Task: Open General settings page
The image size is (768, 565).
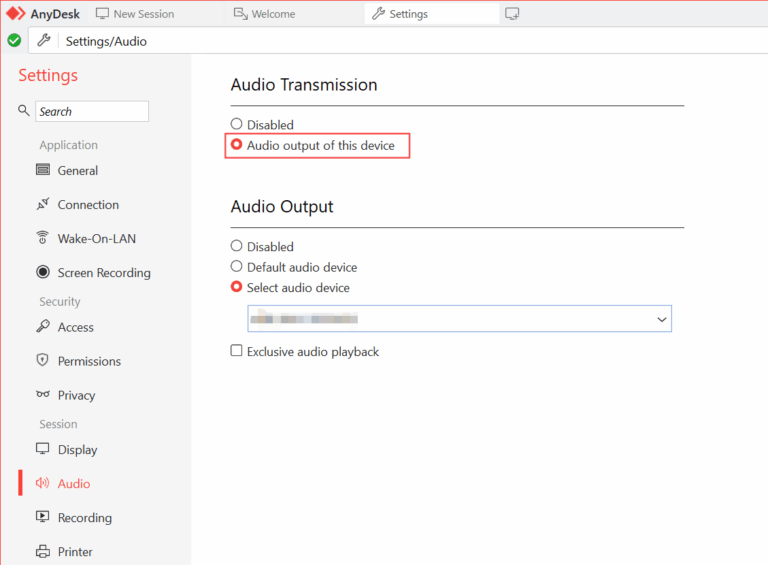Action: 78,170
